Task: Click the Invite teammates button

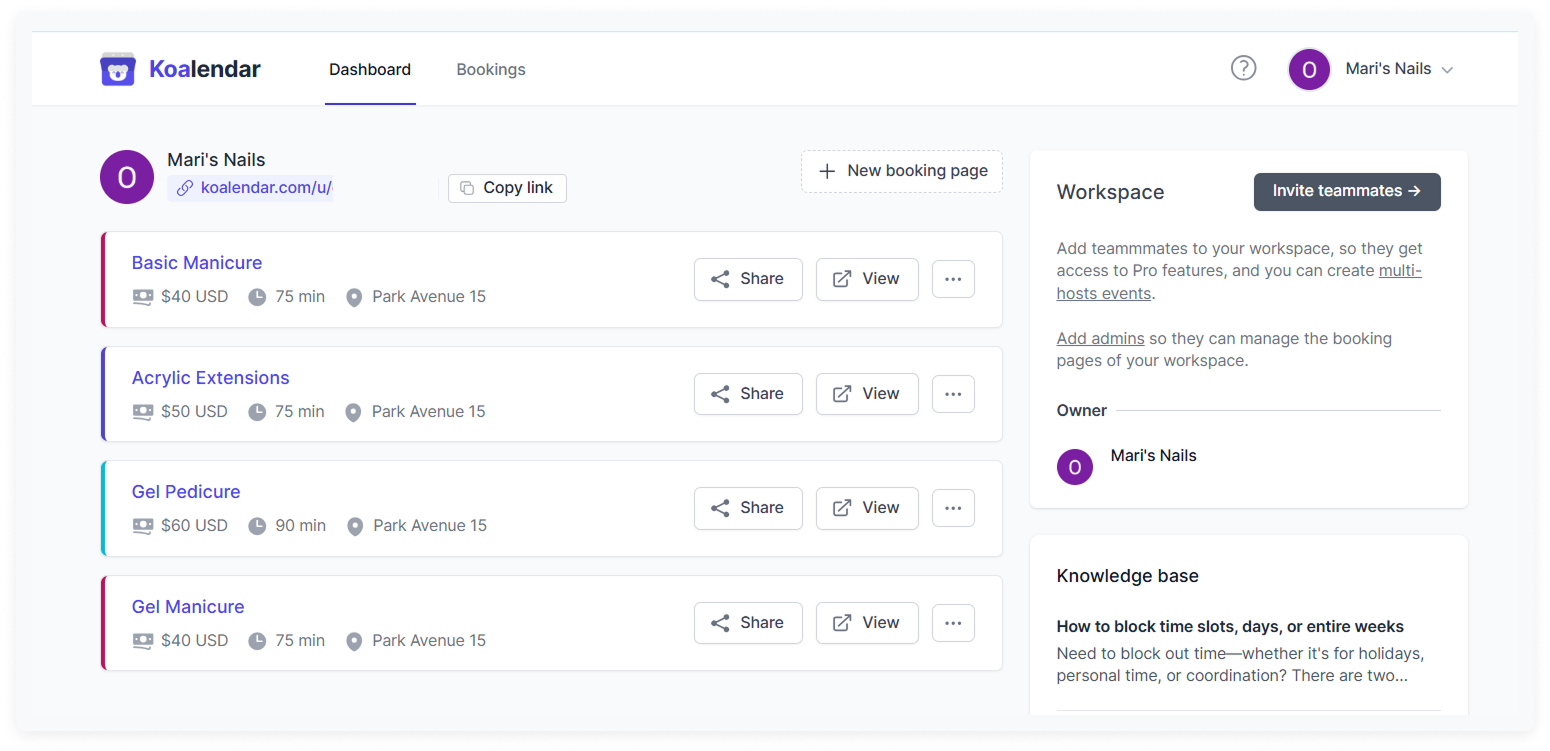Action: tap(1347, 191)
